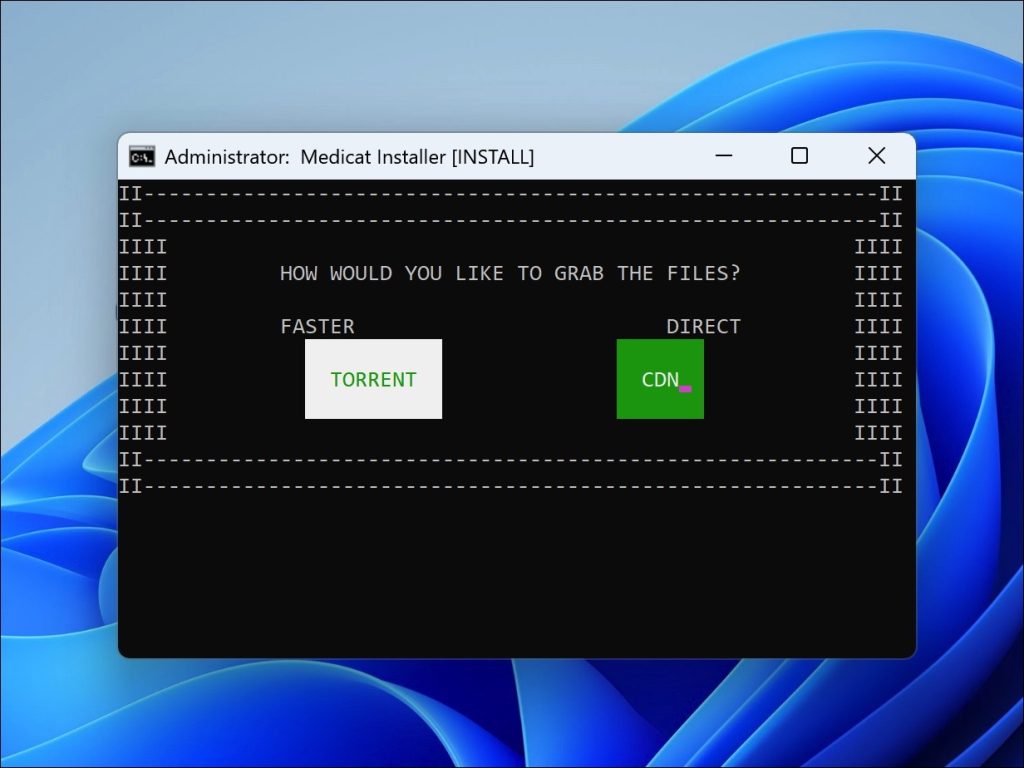Close the Medicat Installer window
Screen dimensions: 1024x768
click(x=877, y=156)
